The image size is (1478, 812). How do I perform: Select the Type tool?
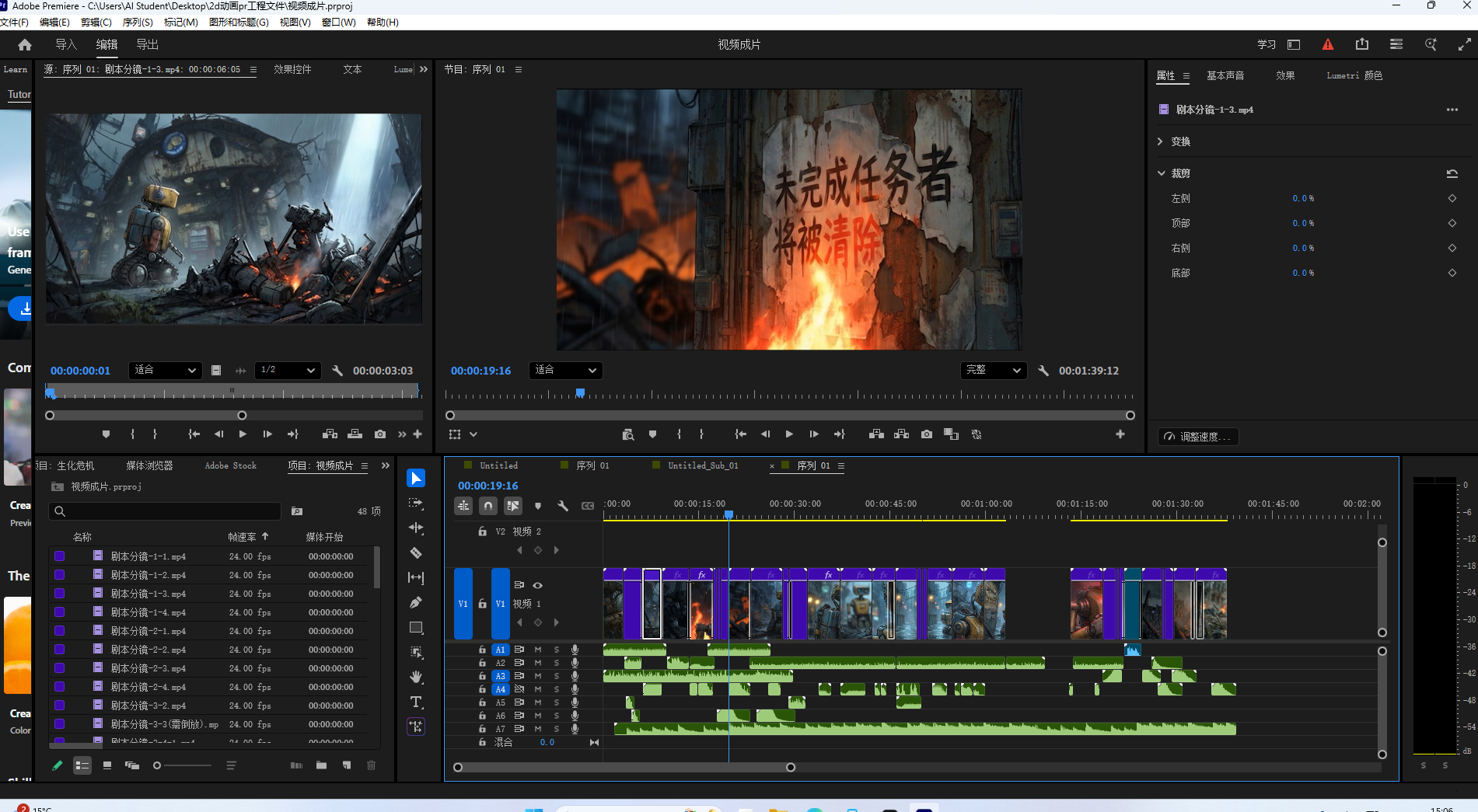[416, 702]
